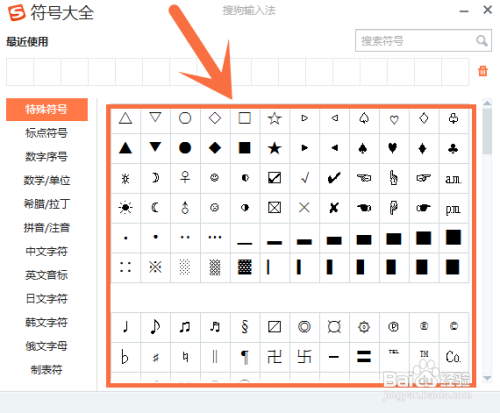500x413 pixels.
Task: Insert the quarter note symbol
Action: pyautogui.click(x=125, y=327)
